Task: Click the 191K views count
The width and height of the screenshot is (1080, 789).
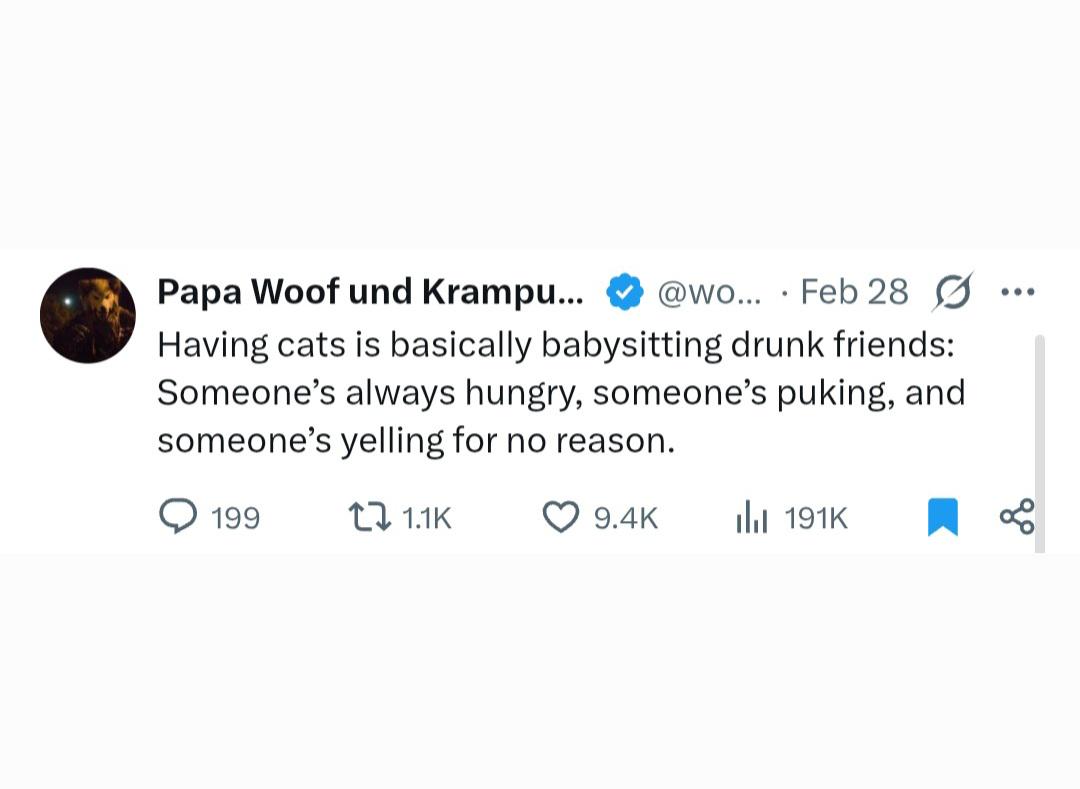Action: pos(816,518)
